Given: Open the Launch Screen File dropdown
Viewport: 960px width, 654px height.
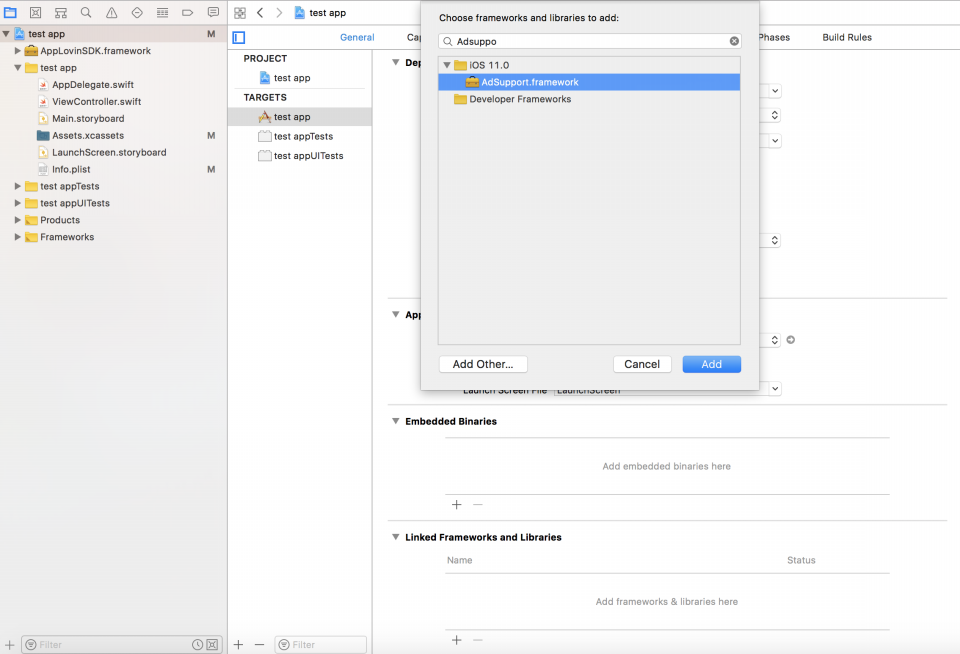Looking at the screenshot, I should [775, 389].
